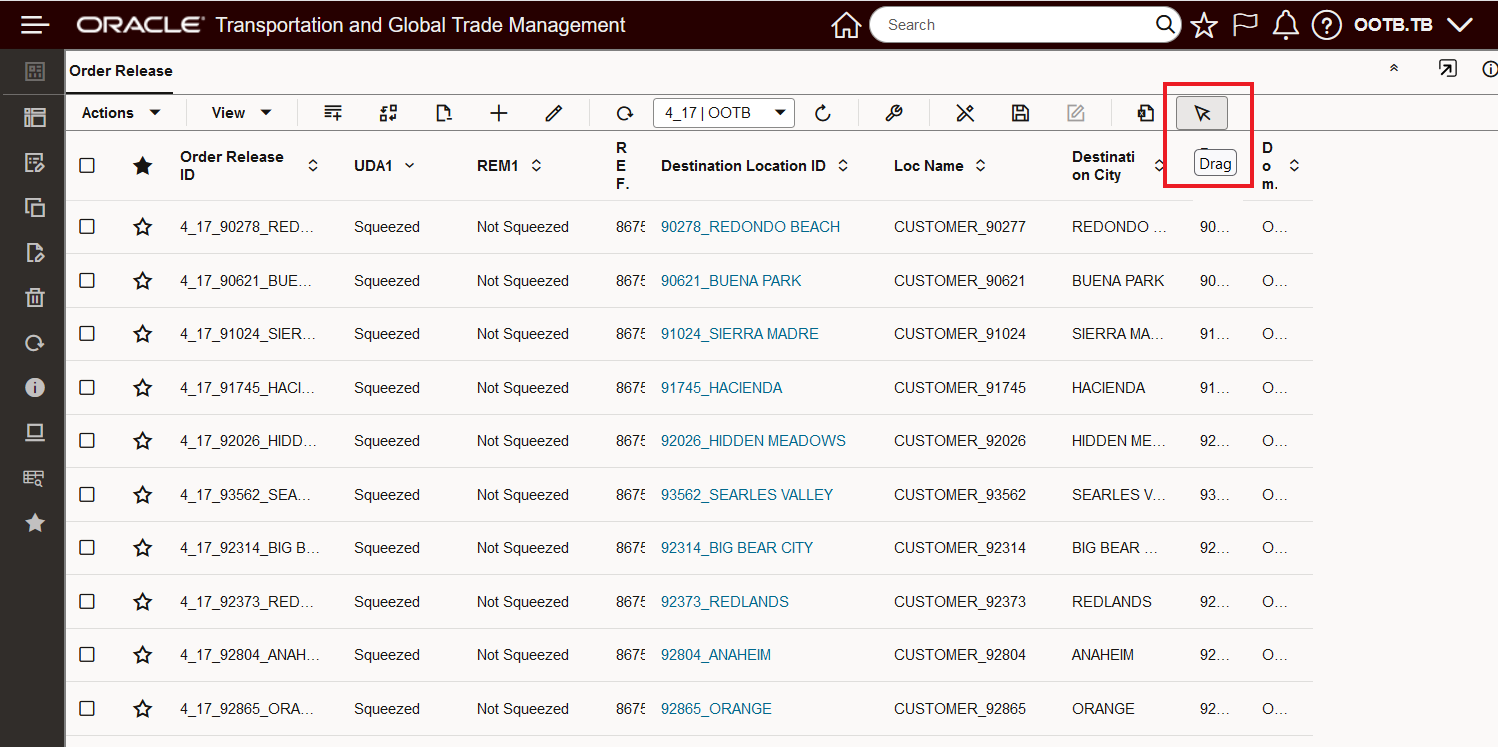
Task: Select the pointer arrow toolbar button
Action: point(1202,113)
